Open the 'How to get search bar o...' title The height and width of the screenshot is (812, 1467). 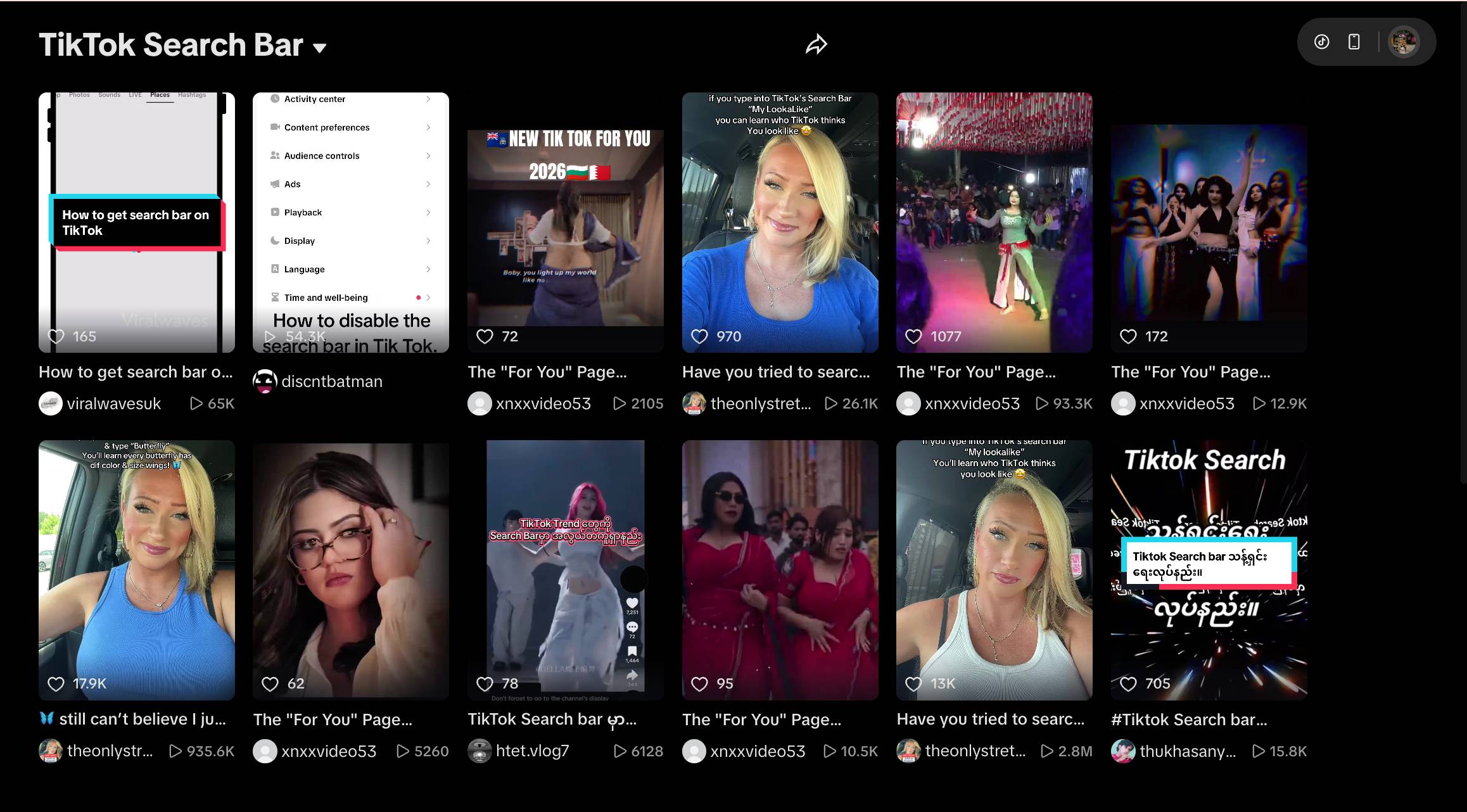(136, 372)
